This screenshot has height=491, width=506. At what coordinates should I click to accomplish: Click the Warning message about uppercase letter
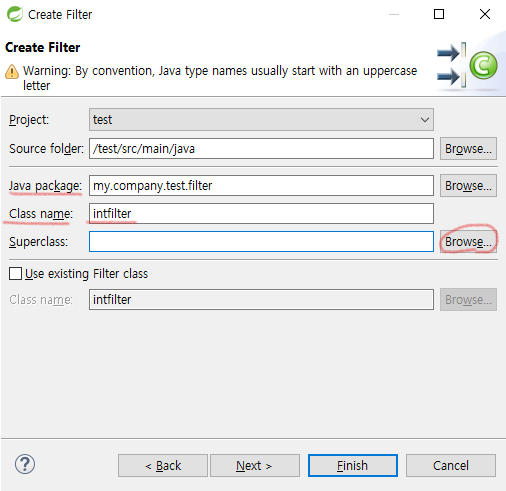click(220, 78)
